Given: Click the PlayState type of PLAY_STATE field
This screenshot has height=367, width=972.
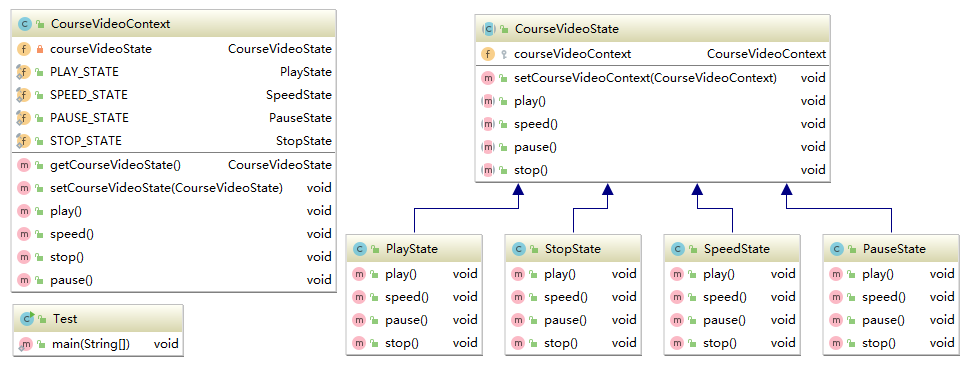Looking at the screenshot, I should pos(306,72).
